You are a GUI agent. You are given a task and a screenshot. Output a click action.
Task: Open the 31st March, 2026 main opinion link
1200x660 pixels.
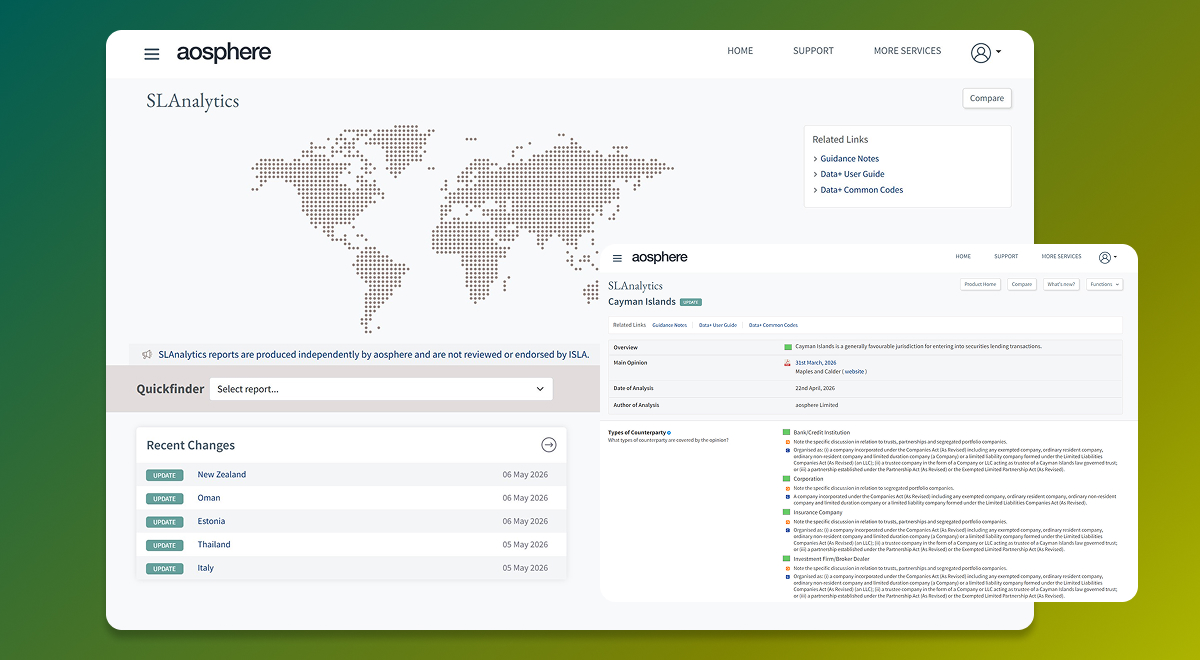point(815,362)
